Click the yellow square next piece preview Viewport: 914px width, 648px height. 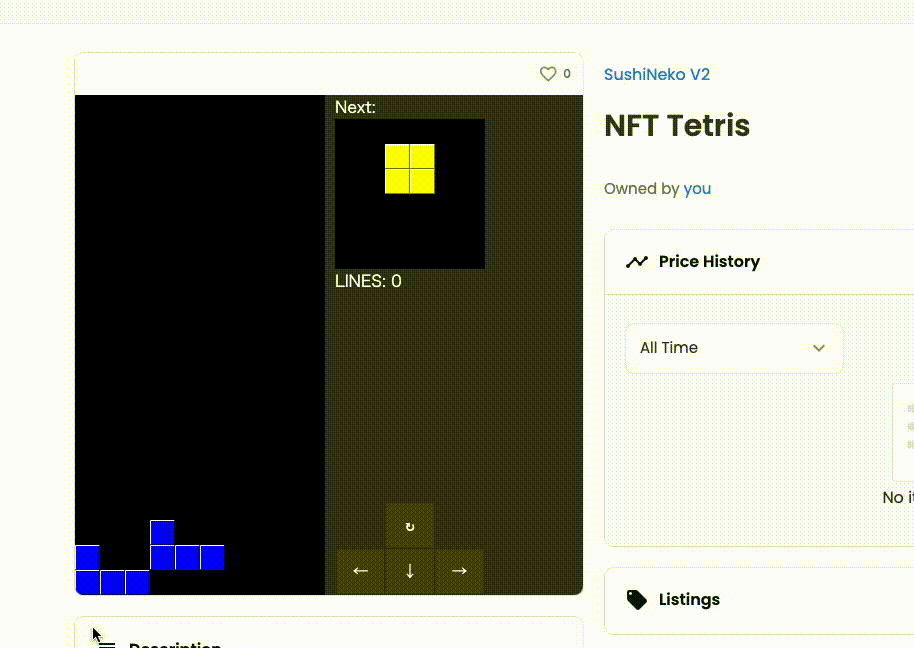[x=410, y=169]
